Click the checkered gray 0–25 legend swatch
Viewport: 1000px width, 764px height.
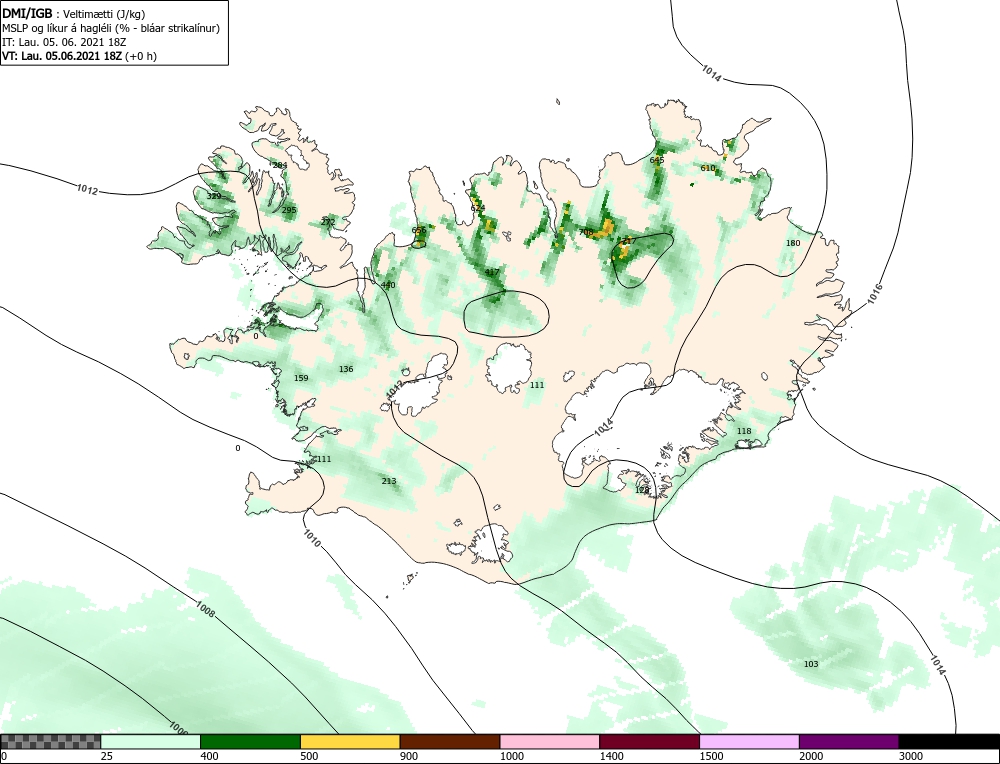pyautogui.click(x=50, y=742)
